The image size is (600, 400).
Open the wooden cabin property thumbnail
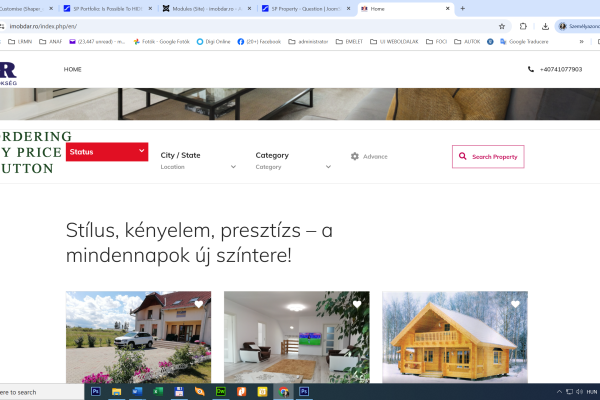pyautogui.click(x=455, y=337)
